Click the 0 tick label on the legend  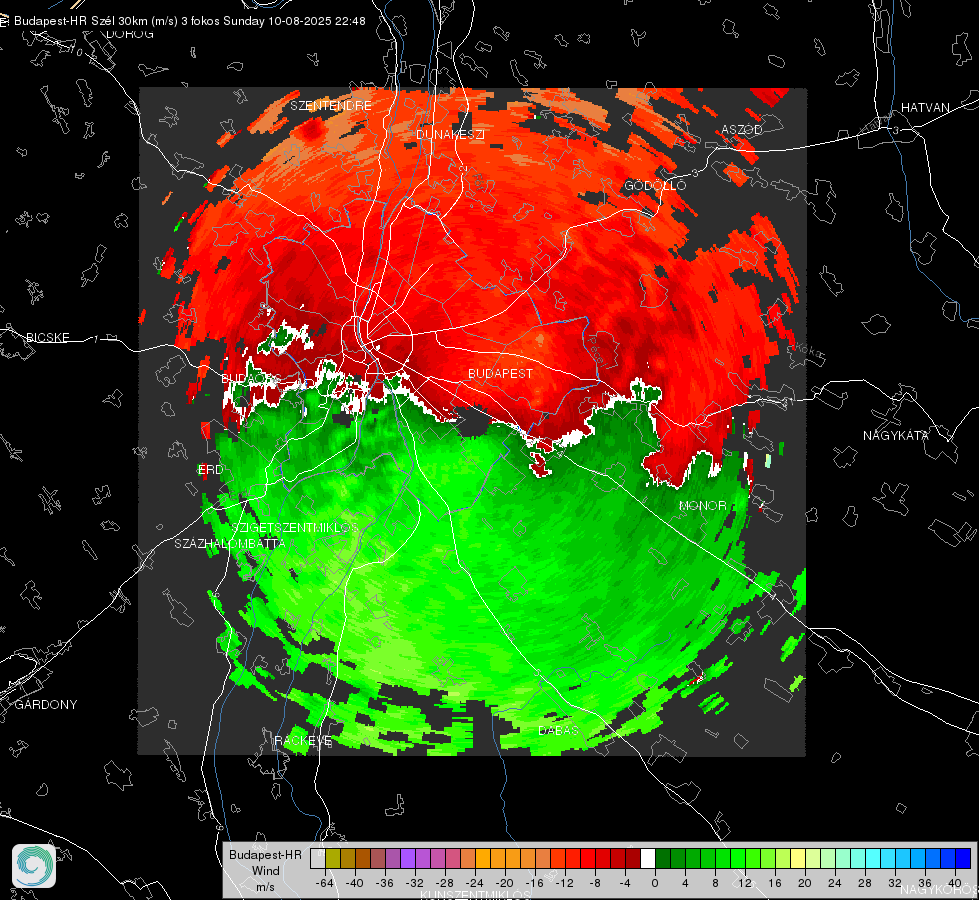click(654, 883)
